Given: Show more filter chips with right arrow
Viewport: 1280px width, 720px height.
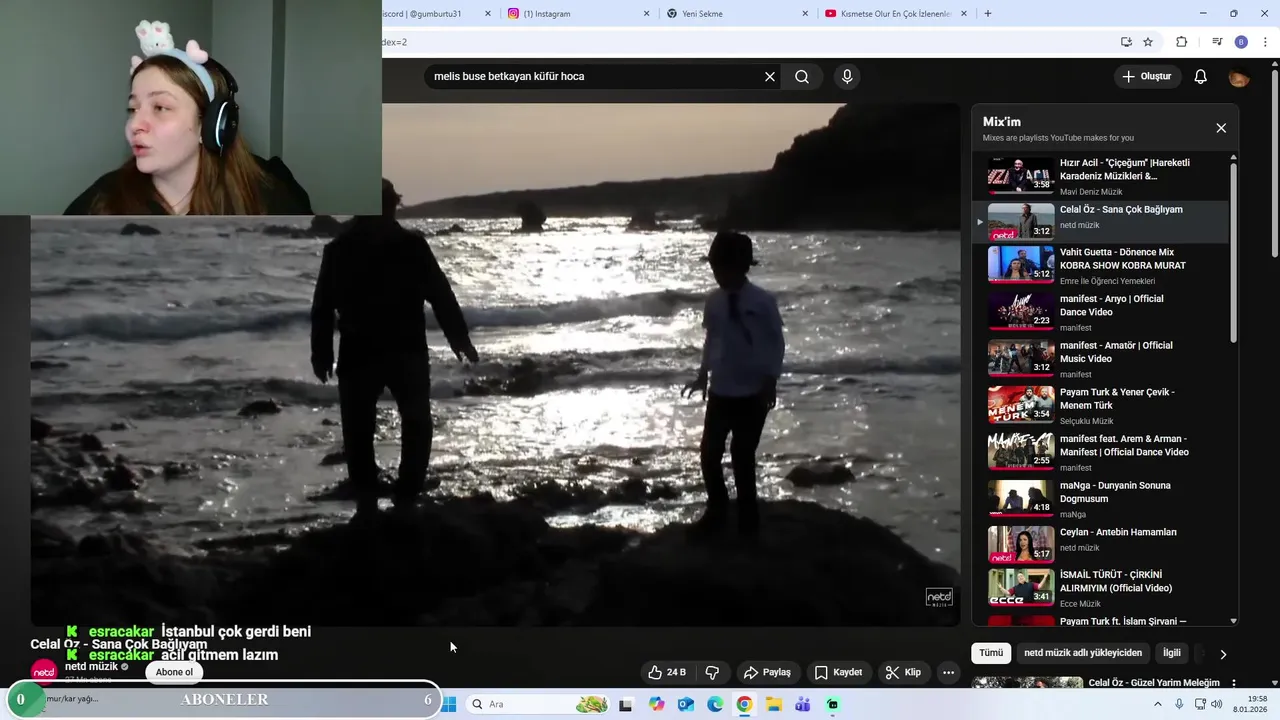Looking at the screenshot, I should pos(1222,654).
